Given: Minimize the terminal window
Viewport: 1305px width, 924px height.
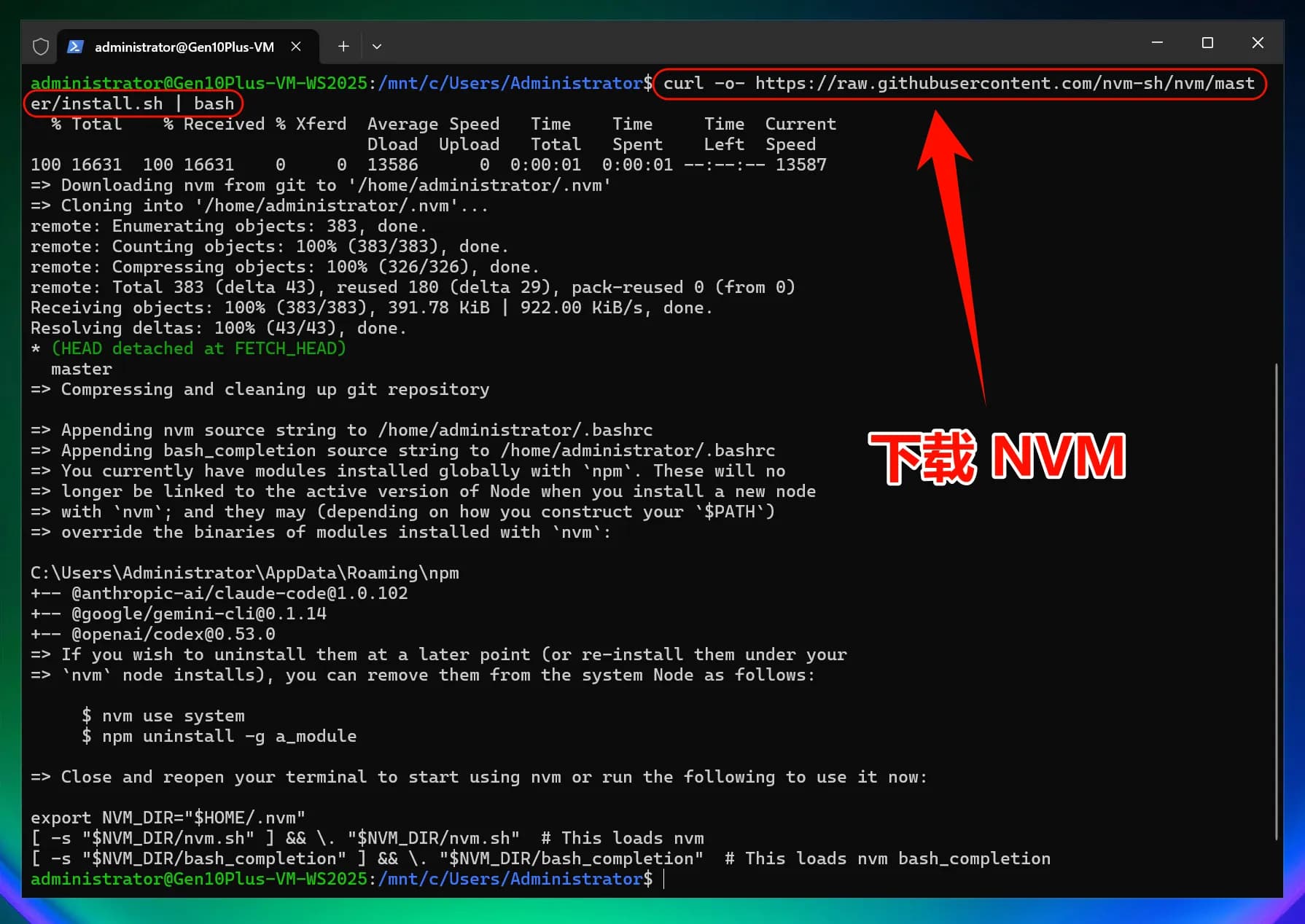Looking at the screenshot, I should pos(1157,43).
